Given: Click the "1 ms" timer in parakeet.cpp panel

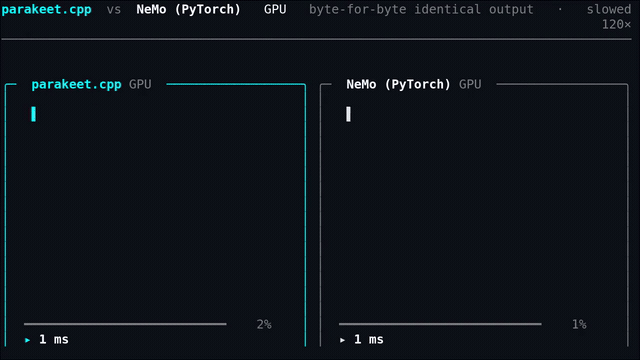Looking at the screenshot, I should tap(54, 340).
